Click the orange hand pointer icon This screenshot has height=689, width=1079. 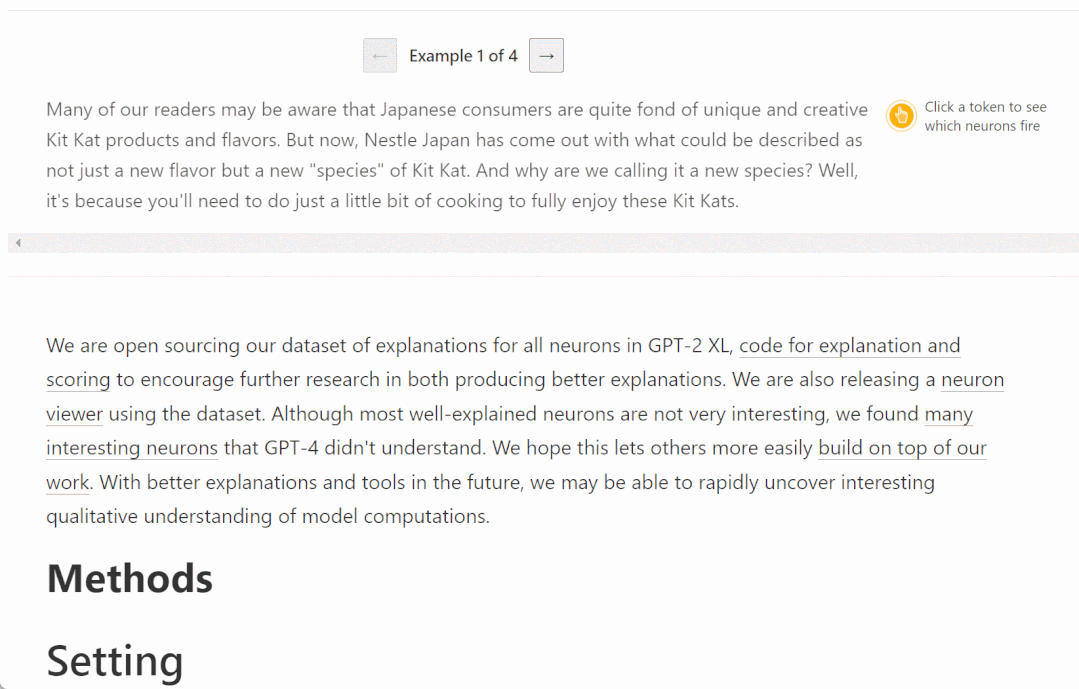click(x=901, y=116)
